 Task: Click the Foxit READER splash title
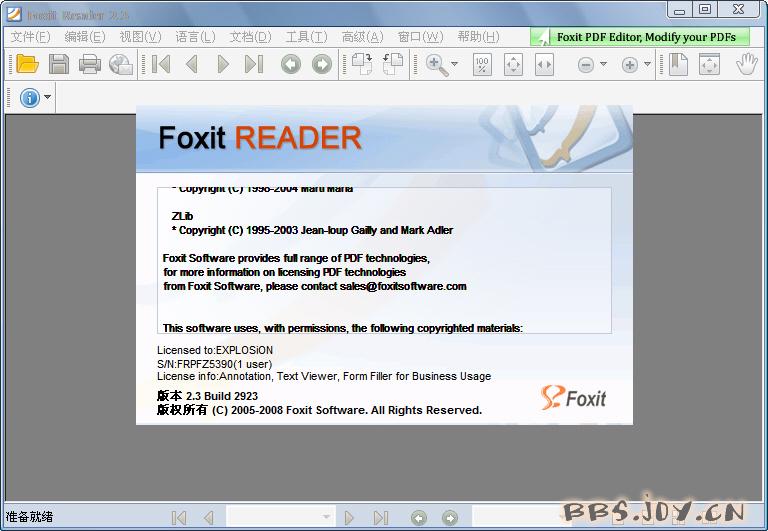[x=260, y=138]
